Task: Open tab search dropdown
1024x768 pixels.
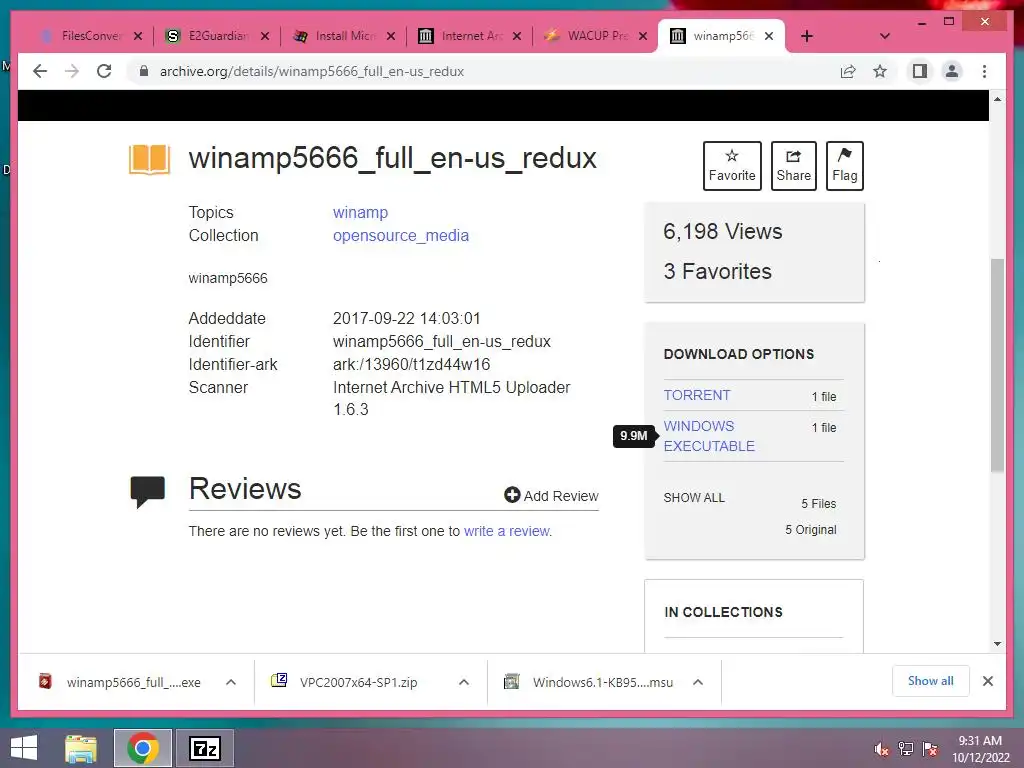Action: click(x=884, y=36)
